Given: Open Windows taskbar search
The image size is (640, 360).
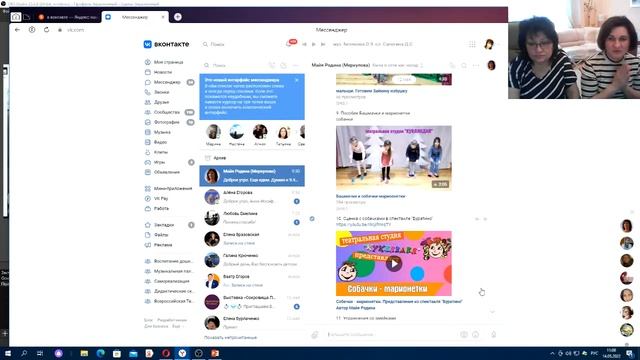Looking at the screenshot, I should (x=24, y=353).
